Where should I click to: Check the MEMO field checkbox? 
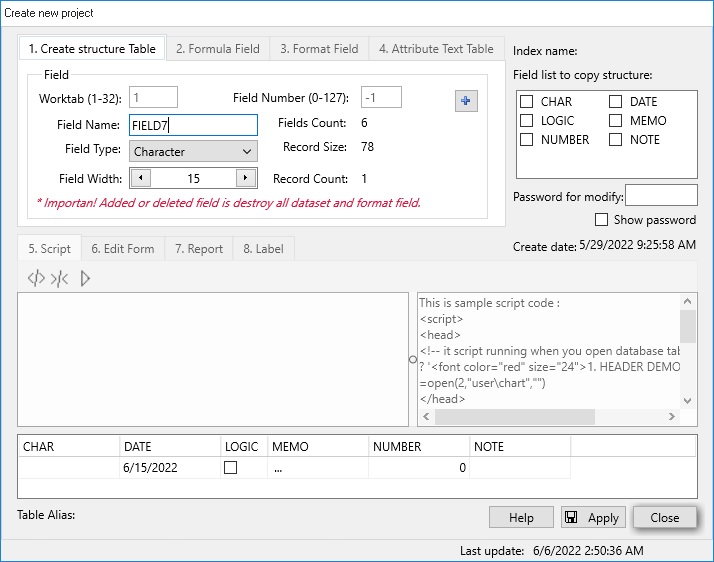click(x=616, y=121)
